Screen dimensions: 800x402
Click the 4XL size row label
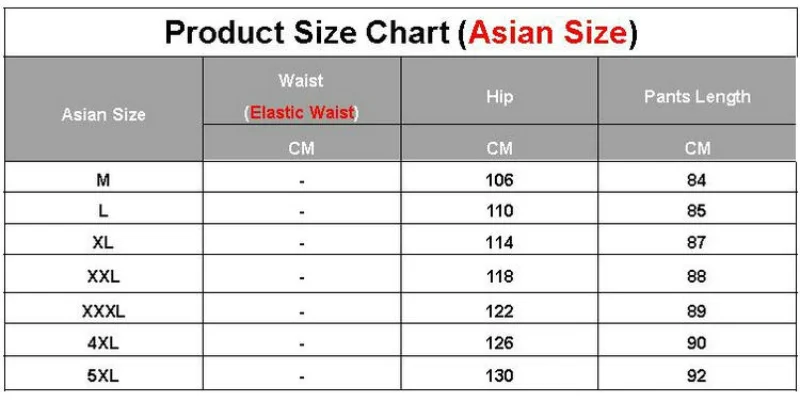pyautogui.click(x=104, y=343)
